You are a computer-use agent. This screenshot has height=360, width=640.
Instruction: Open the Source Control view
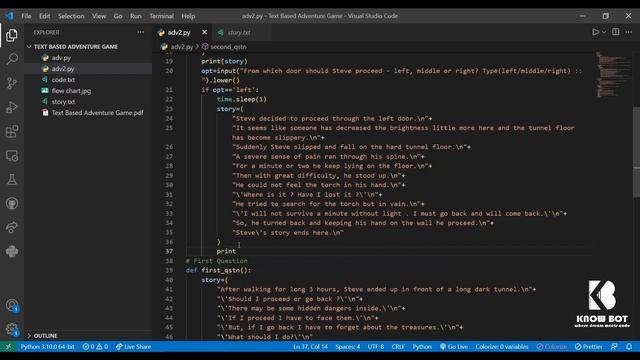12,83
